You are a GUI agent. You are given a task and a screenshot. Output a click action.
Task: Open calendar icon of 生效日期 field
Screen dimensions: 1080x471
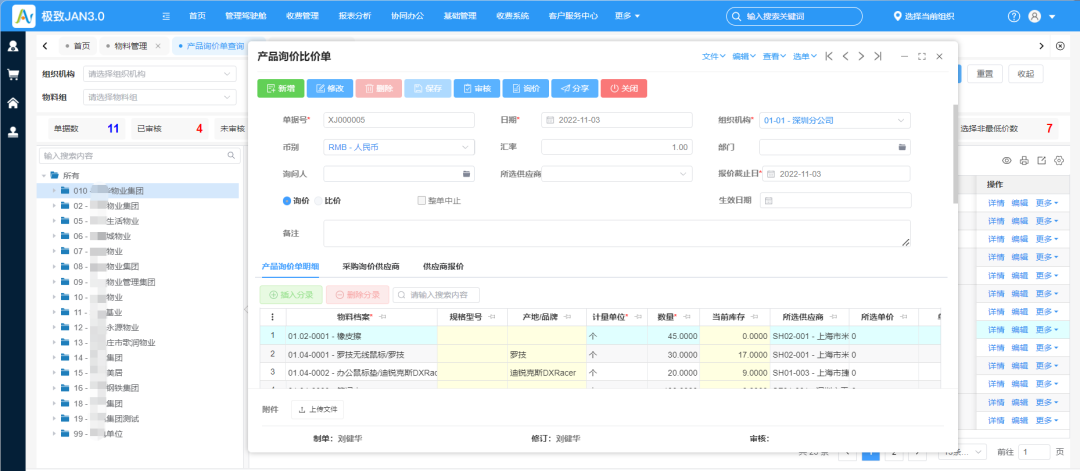point(769,200)
